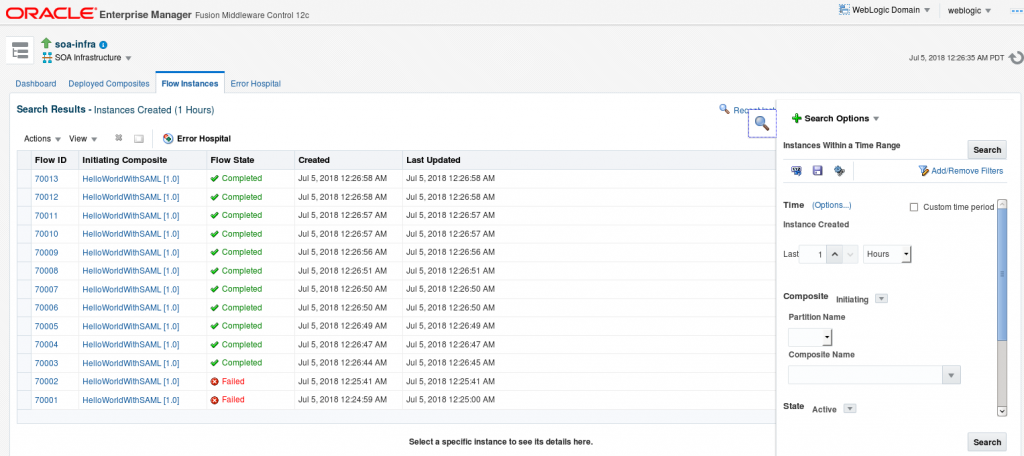Click Completed checkmark for flow 70008
The image size is (1024, 456).
pyautogui.click(x=214, y=270)
